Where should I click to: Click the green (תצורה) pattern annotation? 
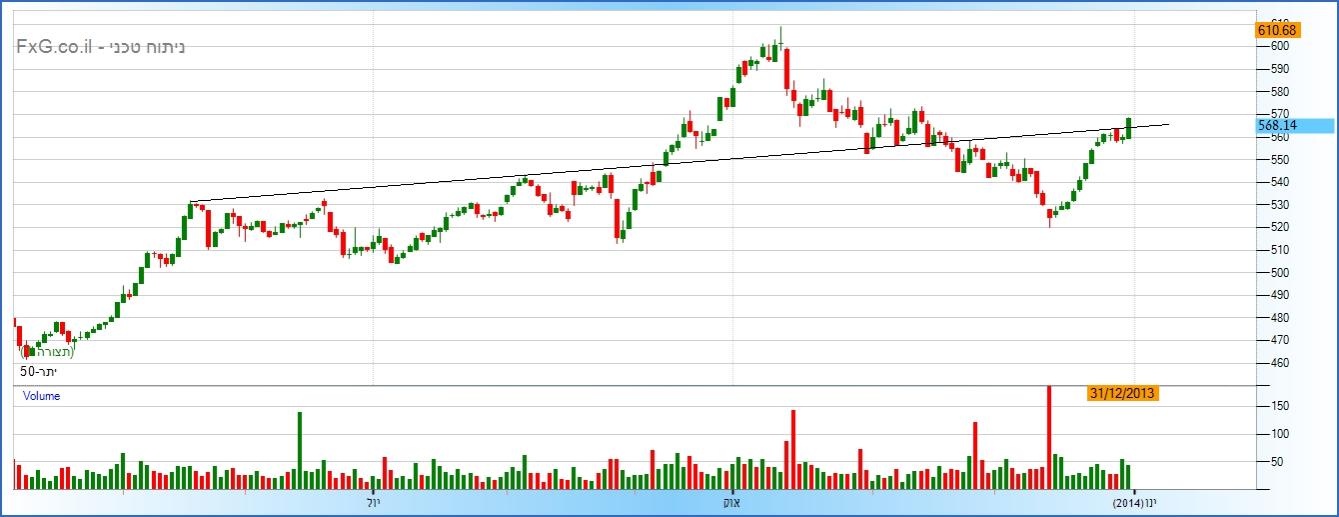[47, 351]
